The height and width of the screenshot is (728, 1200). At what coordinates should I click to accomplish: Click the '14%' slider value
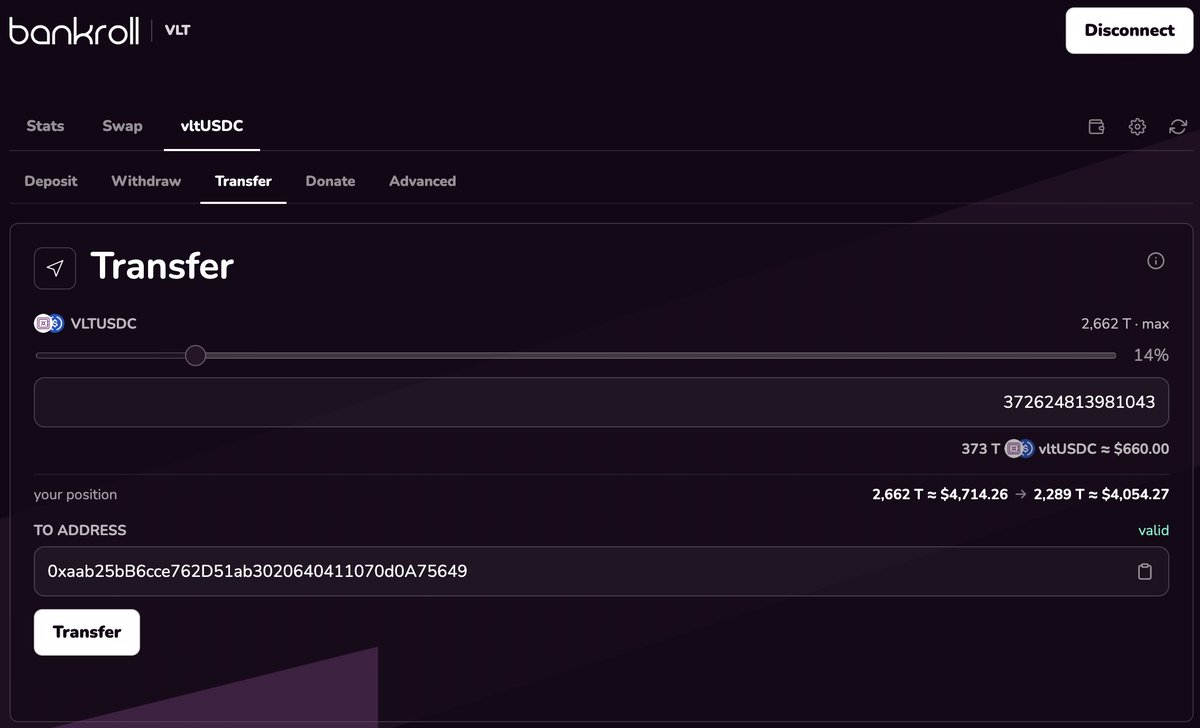[x=1150, y=355]
